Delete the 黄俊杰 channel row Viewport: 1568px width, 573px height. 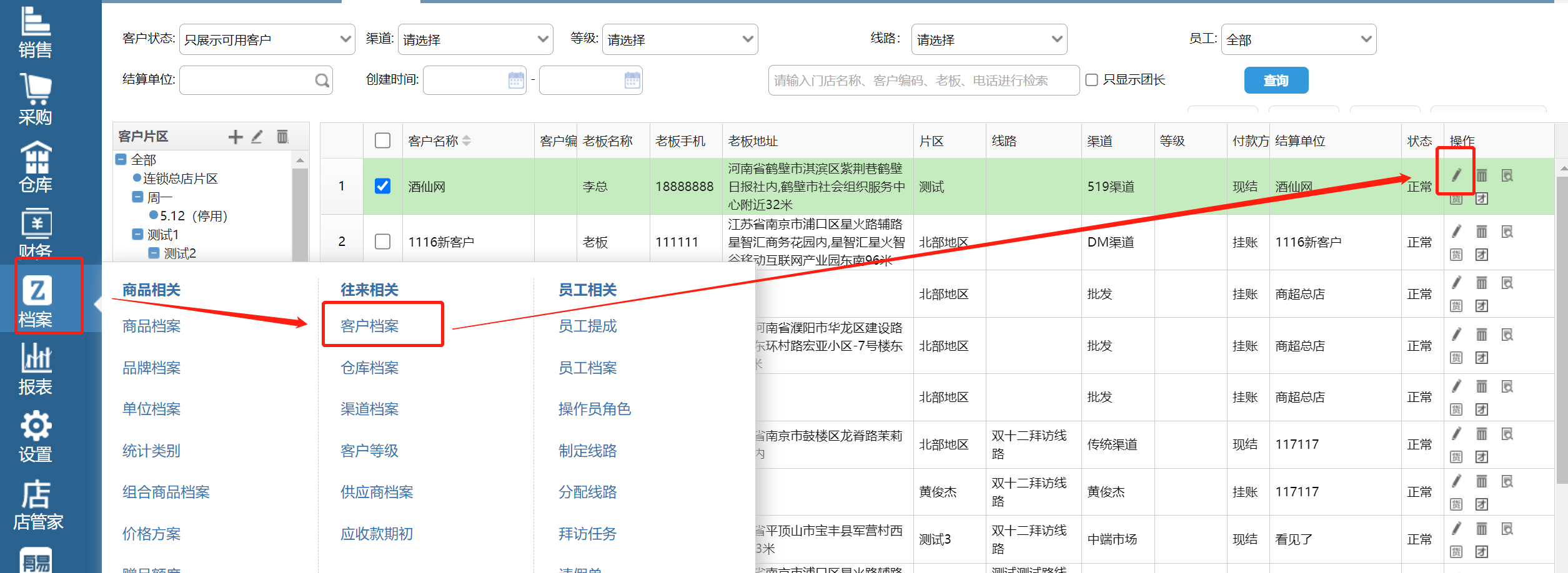point(1482,481)
